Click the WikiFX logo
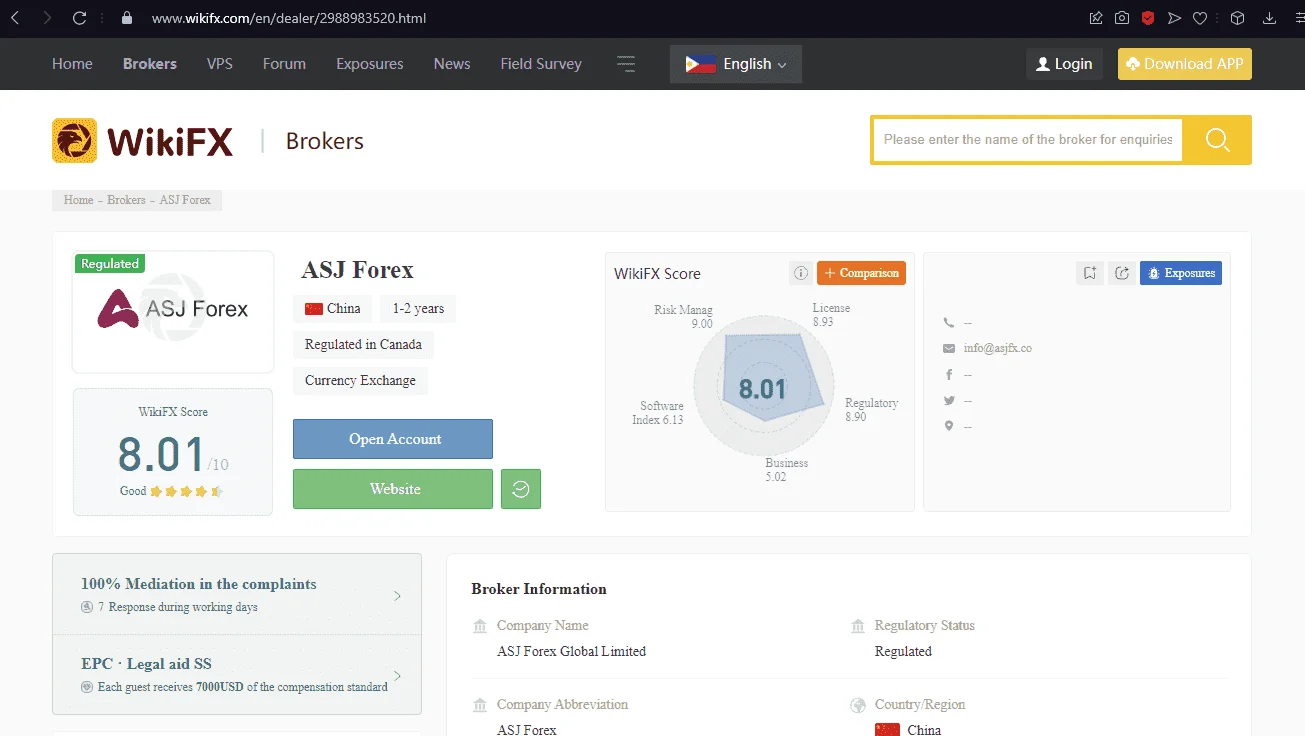This screenshot has height=736, width=1305. tap(143, 141)
